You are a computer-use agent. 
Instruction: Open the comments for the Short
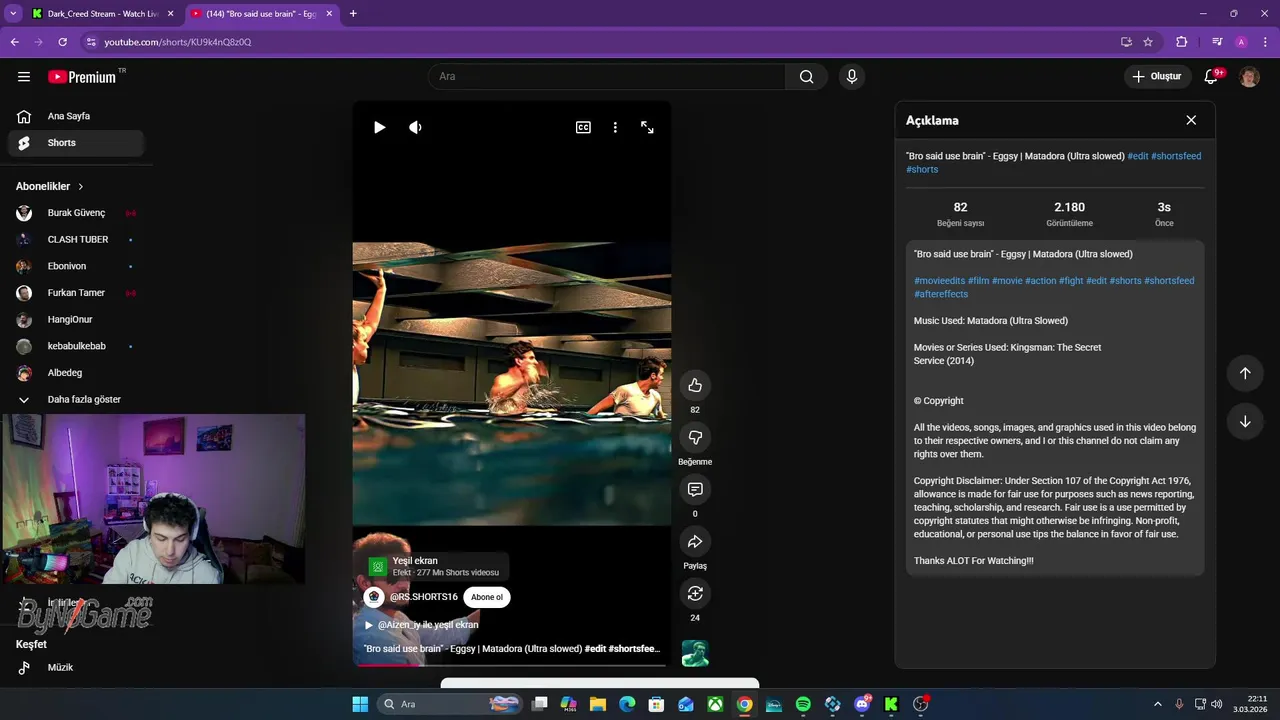pyautogui.click(x=695, y=489)
